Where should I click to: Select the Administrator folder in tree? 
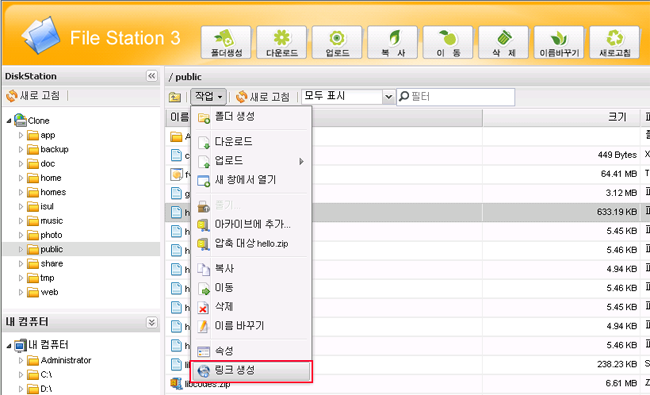coord(59,360)
